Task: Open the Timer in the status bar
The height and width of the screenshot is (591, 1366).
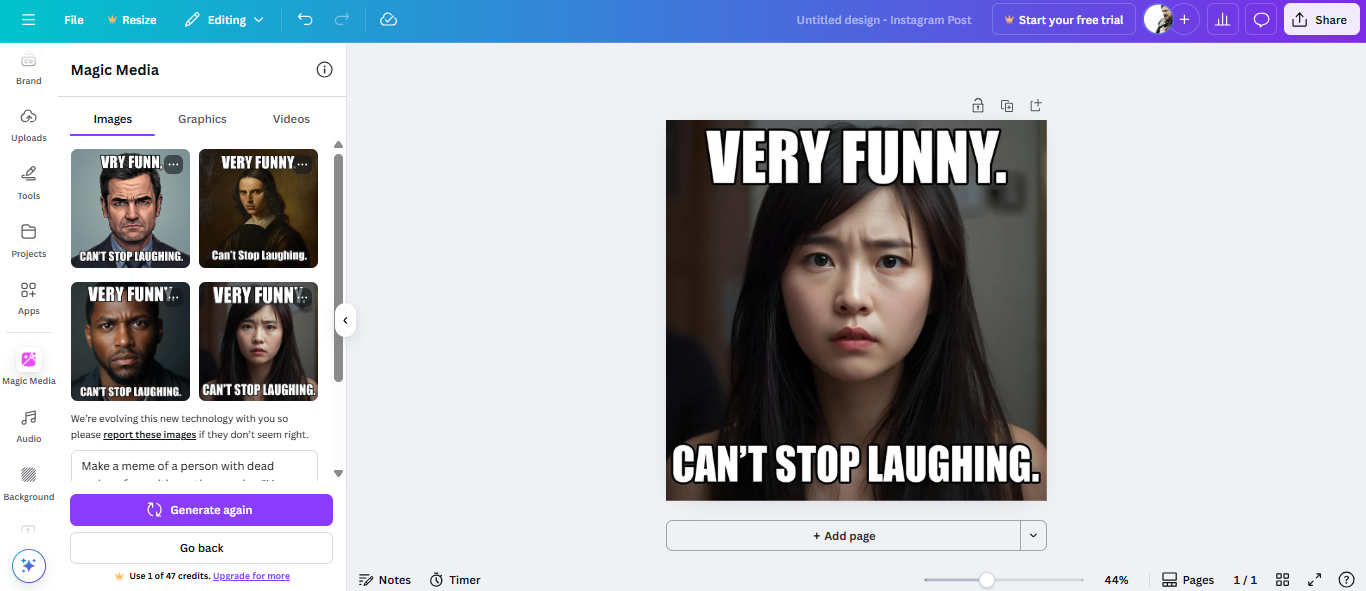Action: click(x=455, y=579)
